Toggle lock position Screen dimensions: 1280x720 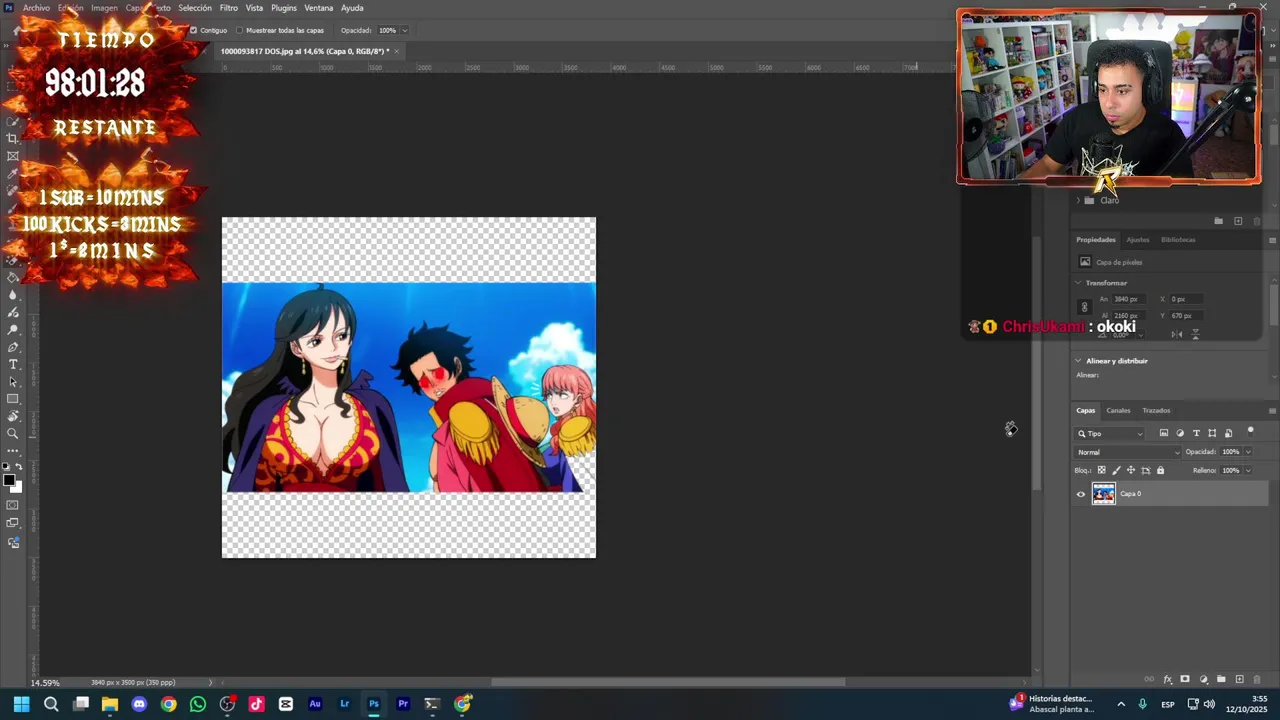[1131, 470]
